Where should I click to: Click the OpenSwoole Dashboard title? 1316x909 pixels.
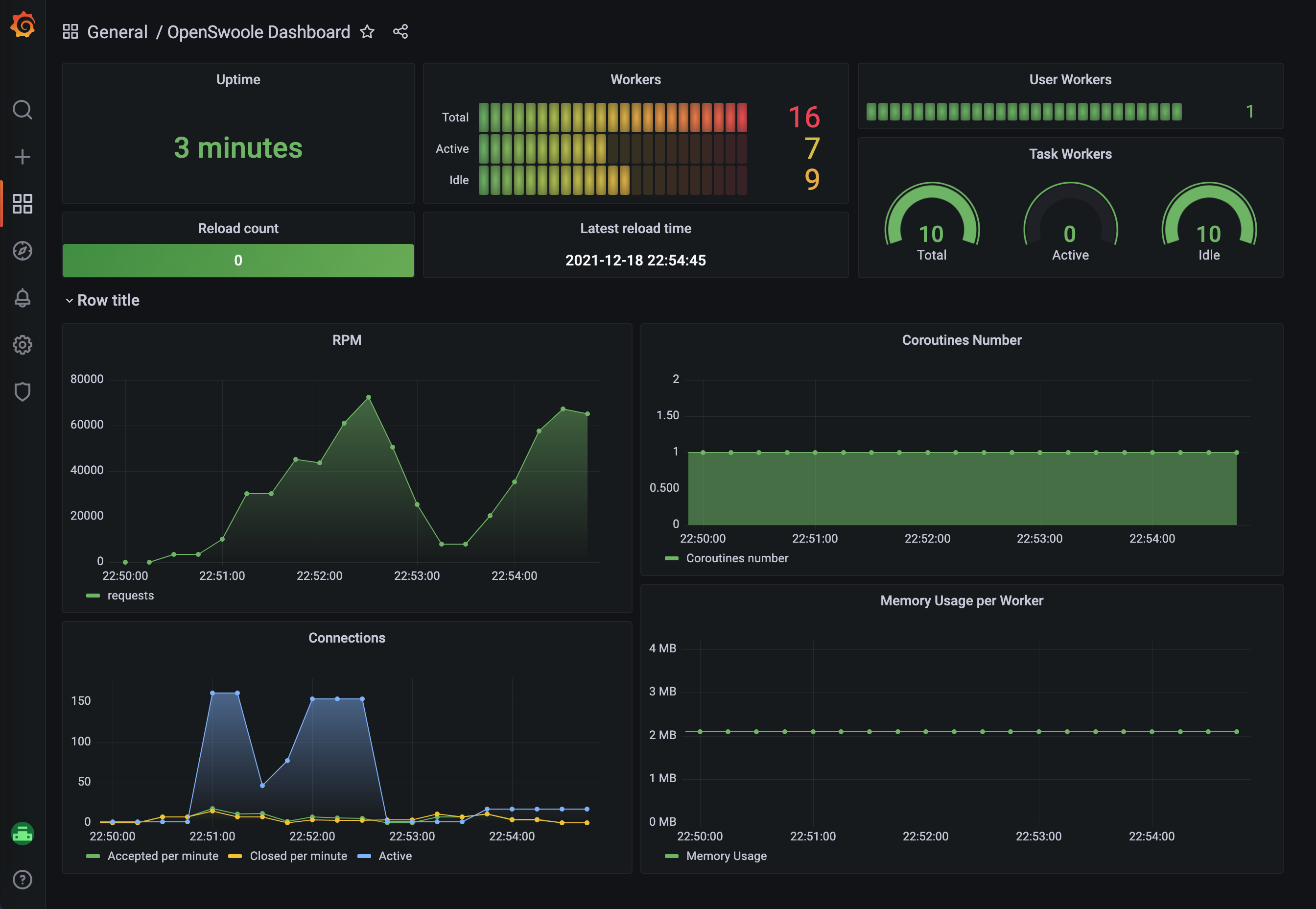tap(259, 32)
